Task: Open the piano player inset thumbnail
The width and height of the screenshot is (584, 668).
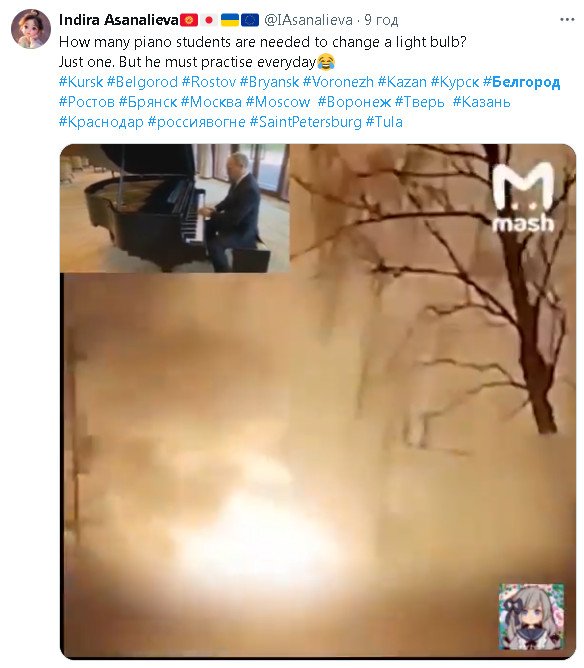Action: point(175,208)
